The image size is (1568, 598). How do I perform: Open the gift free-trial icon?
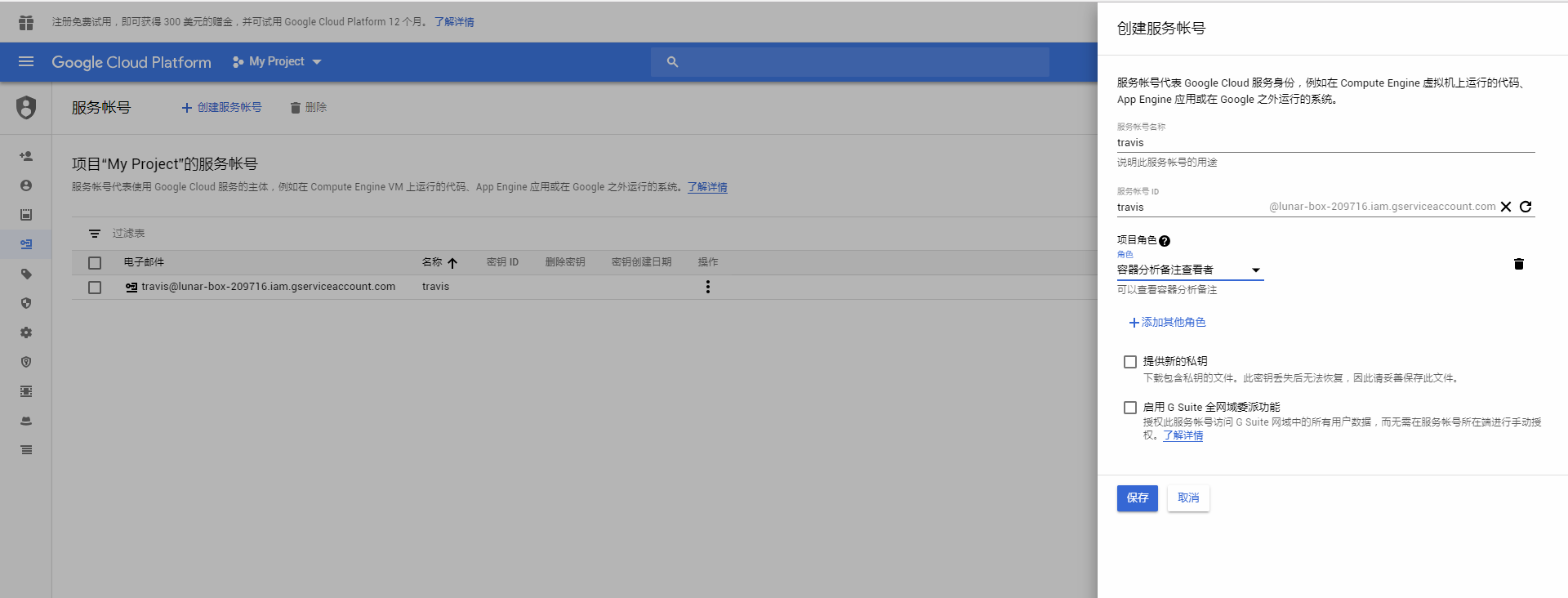(x=26, y=22)
